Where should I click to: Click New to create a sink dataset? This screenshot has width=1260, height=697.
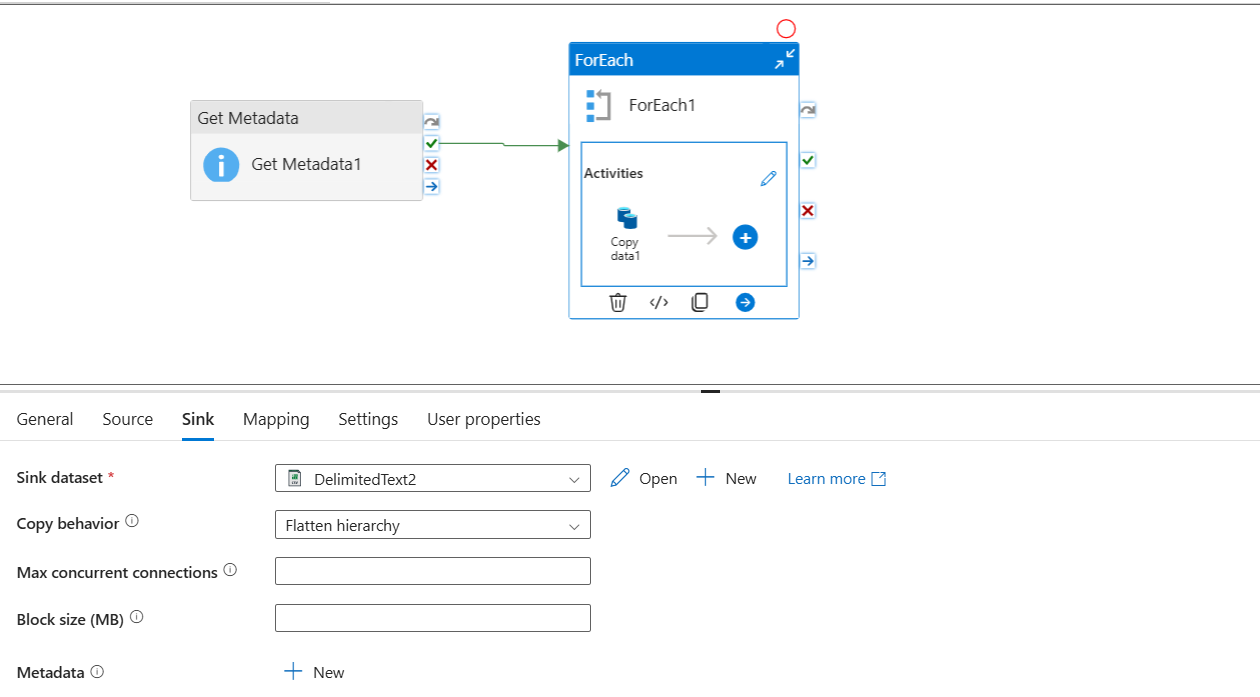pyautogui.click(x=727, y=478)
